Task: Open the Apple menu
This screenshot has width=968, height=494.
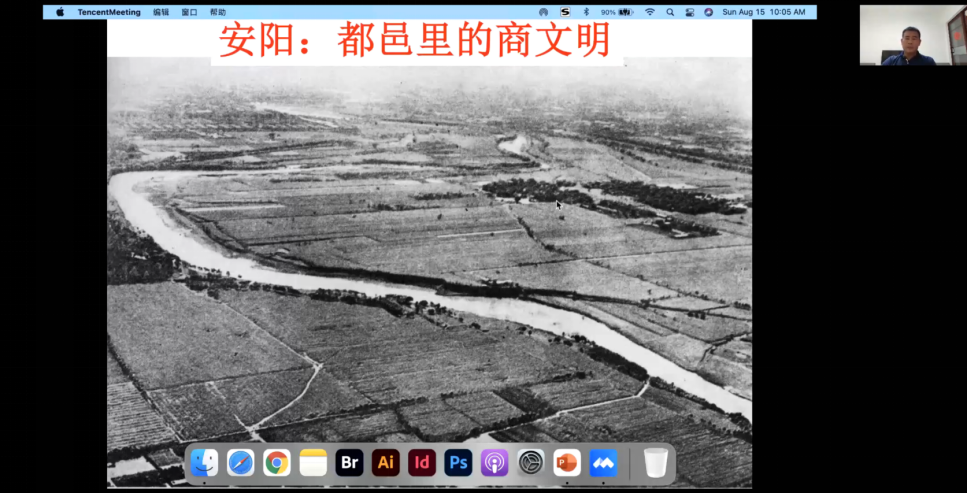Action: click(x=60, y=12)
